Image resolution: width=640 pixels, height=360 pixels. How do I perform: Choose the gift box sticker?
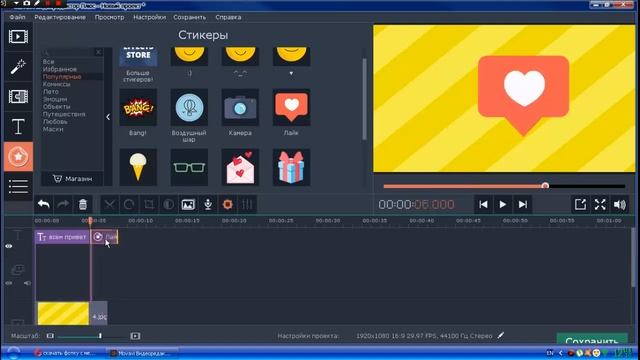[291, 167]
